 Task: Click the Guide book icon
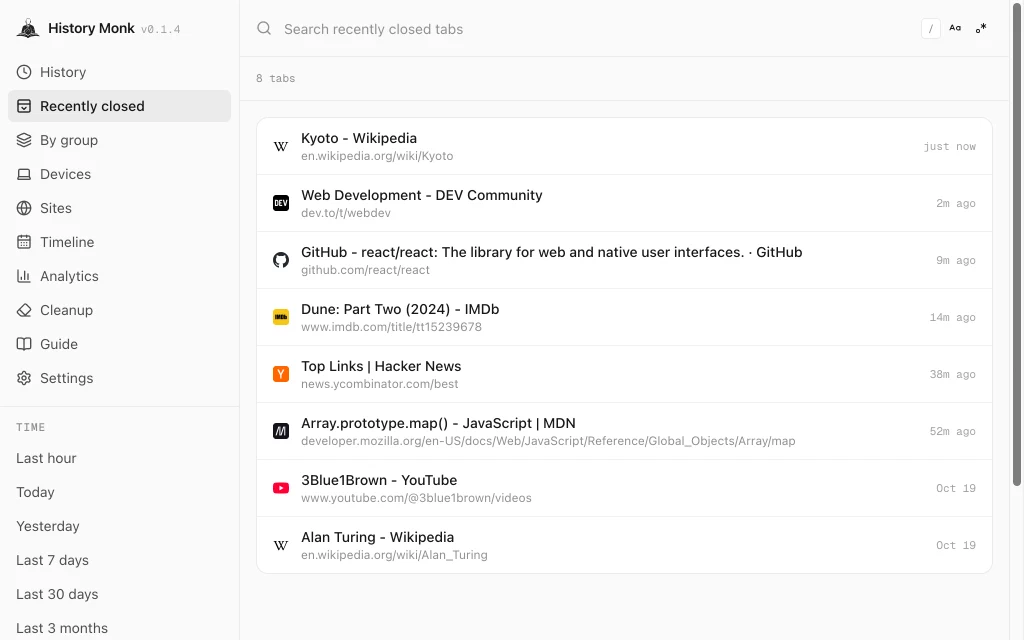(x=24, y=344)
